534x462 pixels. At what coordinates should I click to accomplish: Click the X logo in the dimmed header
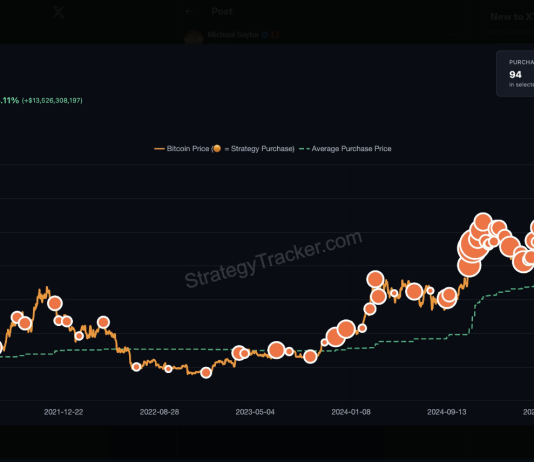(x=58, y=12)
